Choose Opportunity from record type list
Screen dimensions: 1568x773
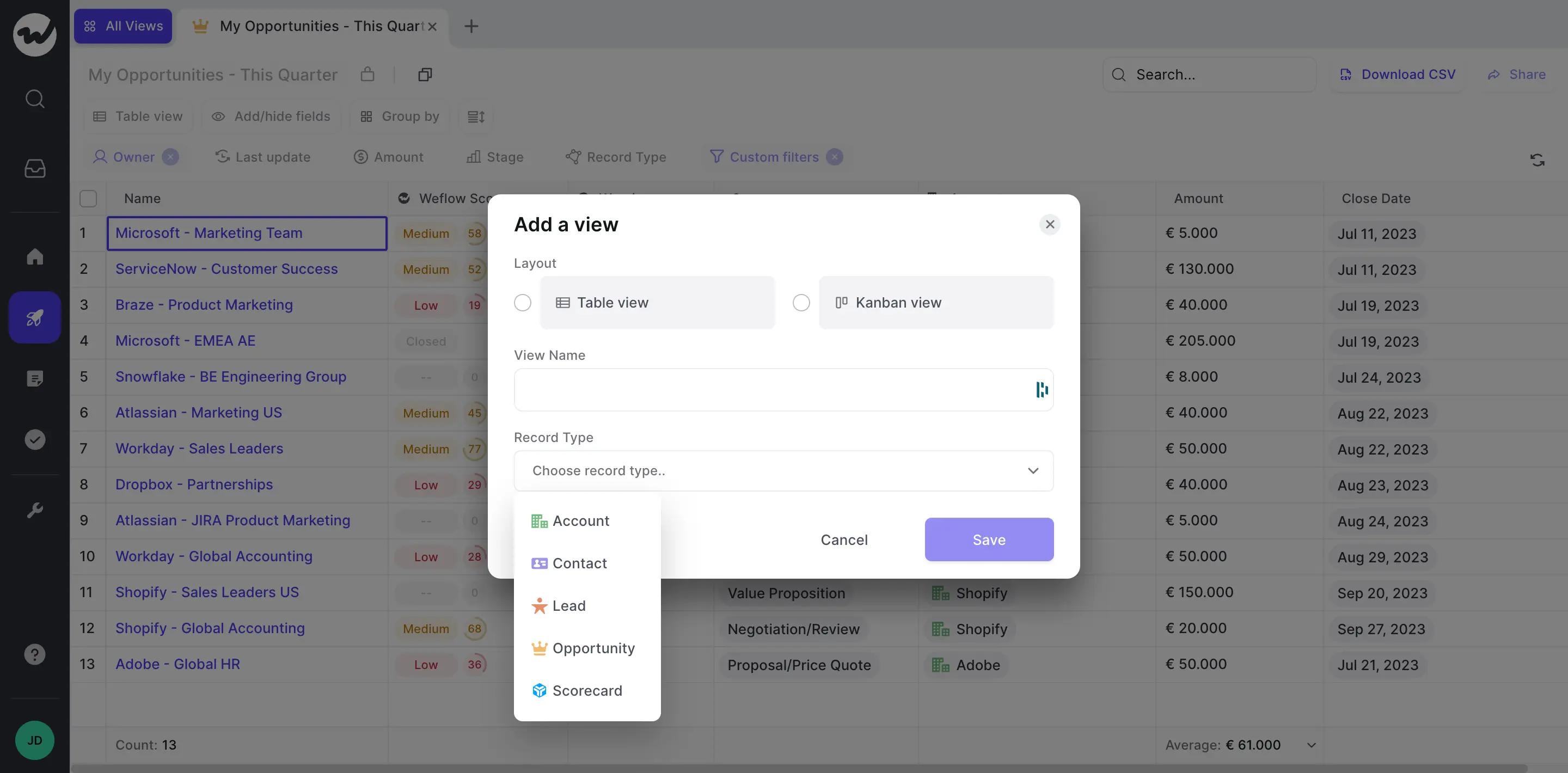[593, 648]
